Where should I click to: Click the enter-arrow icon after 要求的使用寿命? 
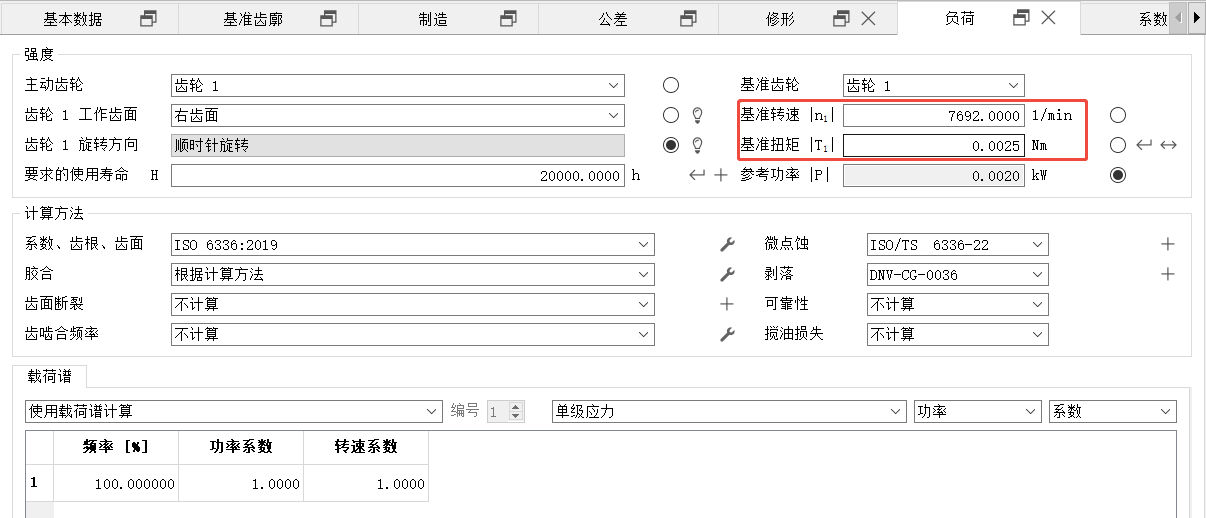click(698, 176)
